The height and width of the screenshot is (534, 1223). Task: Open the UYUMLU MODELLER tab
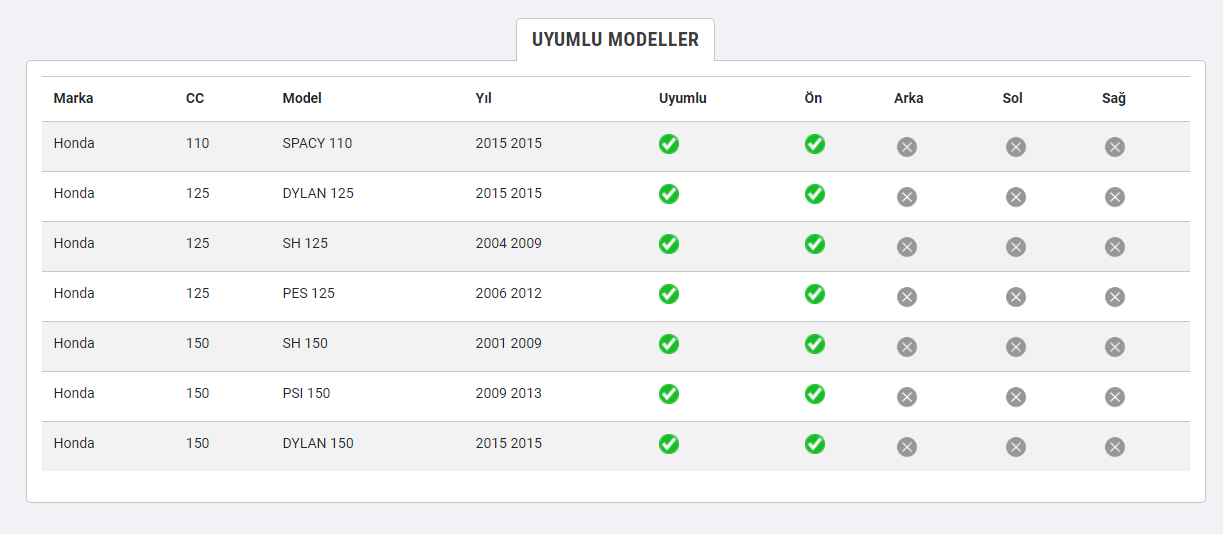(615, 40)
